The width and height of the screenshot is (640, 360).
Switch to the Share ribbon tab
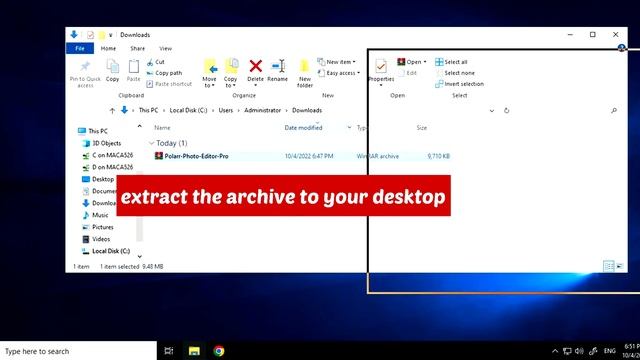coord(138,49)
